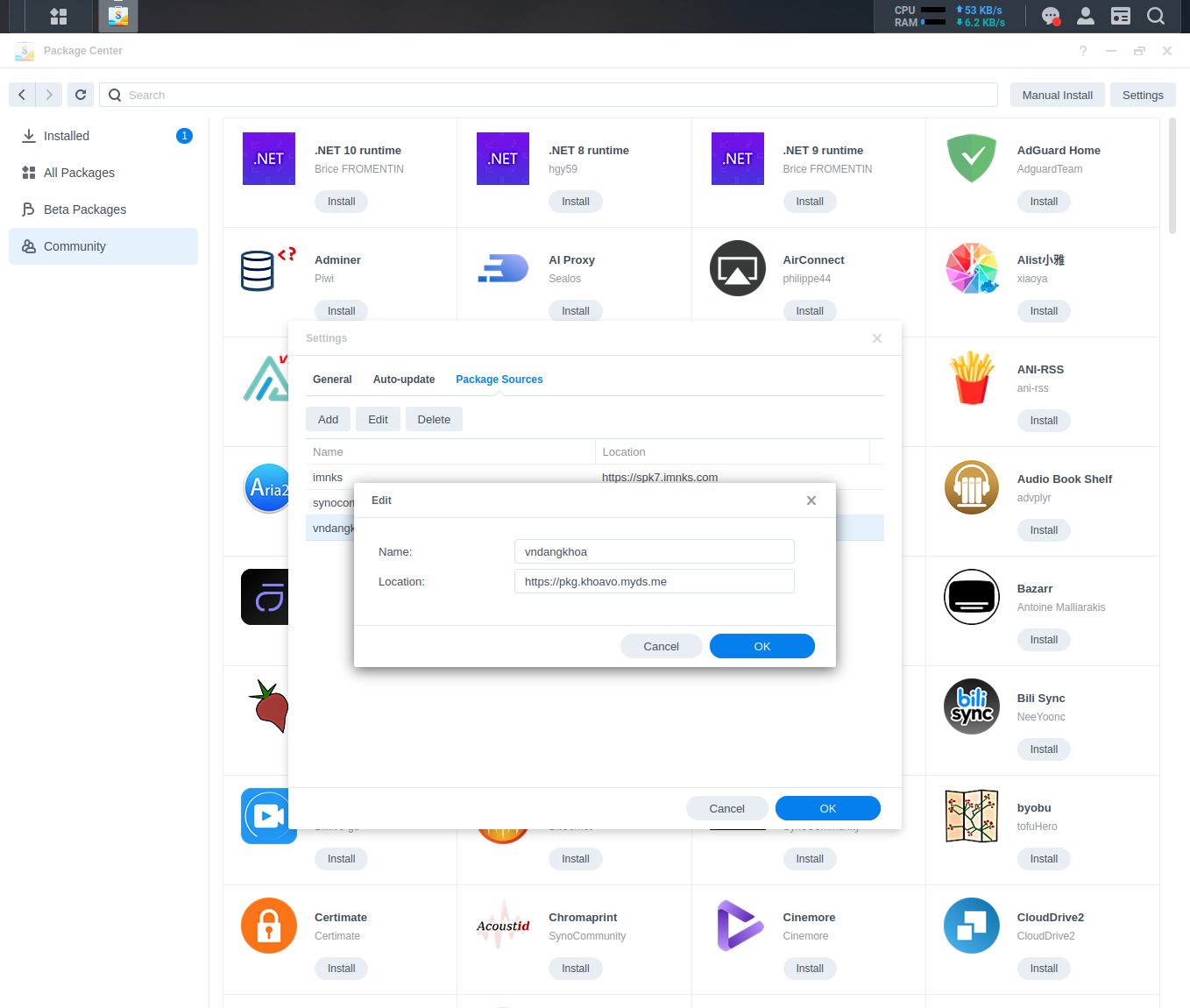The width and height of the screenshot is (1190, 1008).
Task: Select the imnks source row
Action: coord(595,477)
